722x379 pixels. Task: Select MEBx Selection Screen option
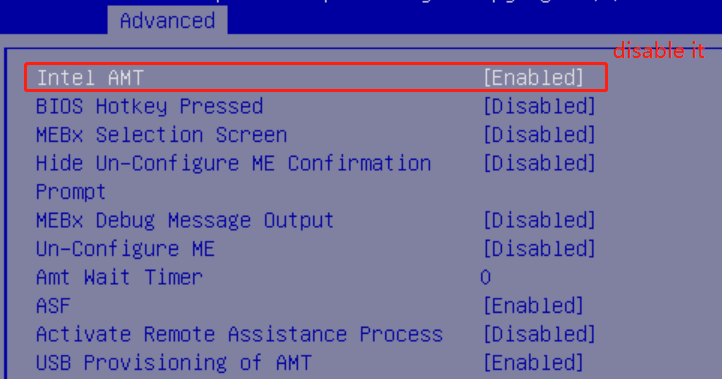pyautogui.click(x=162, y=135)
